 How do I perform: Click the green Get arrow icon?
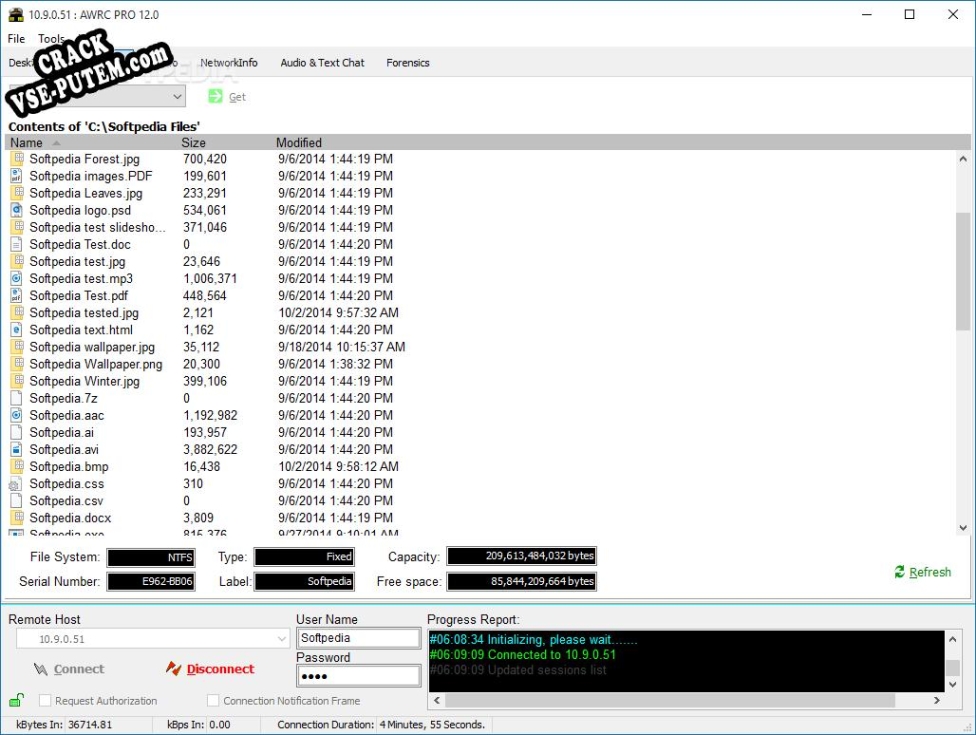pyautogui.click(x=213, y=96)
